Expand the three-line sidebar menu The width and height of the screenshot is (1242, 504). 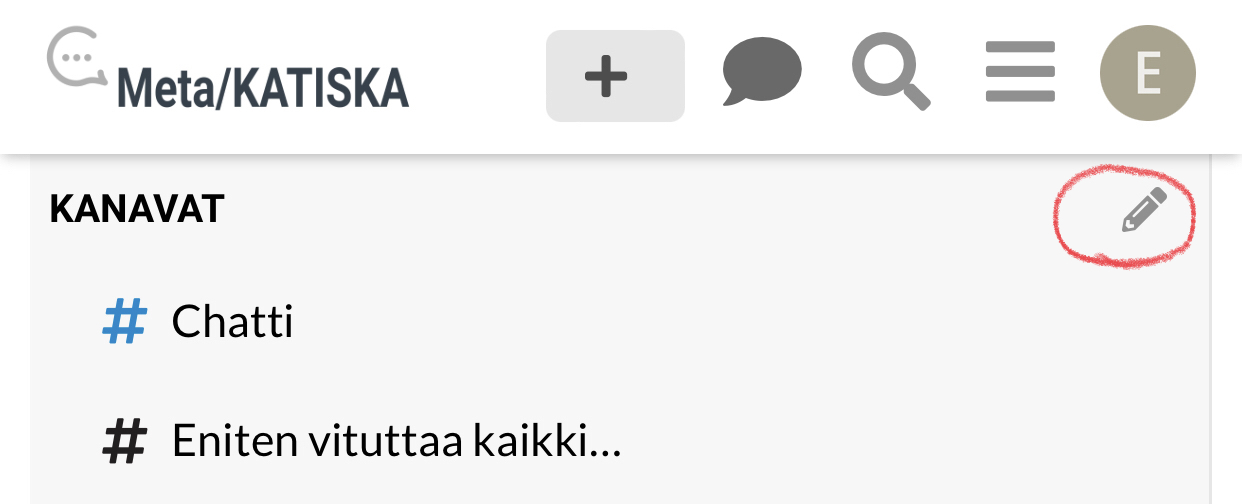click(x=1020, y=72)
